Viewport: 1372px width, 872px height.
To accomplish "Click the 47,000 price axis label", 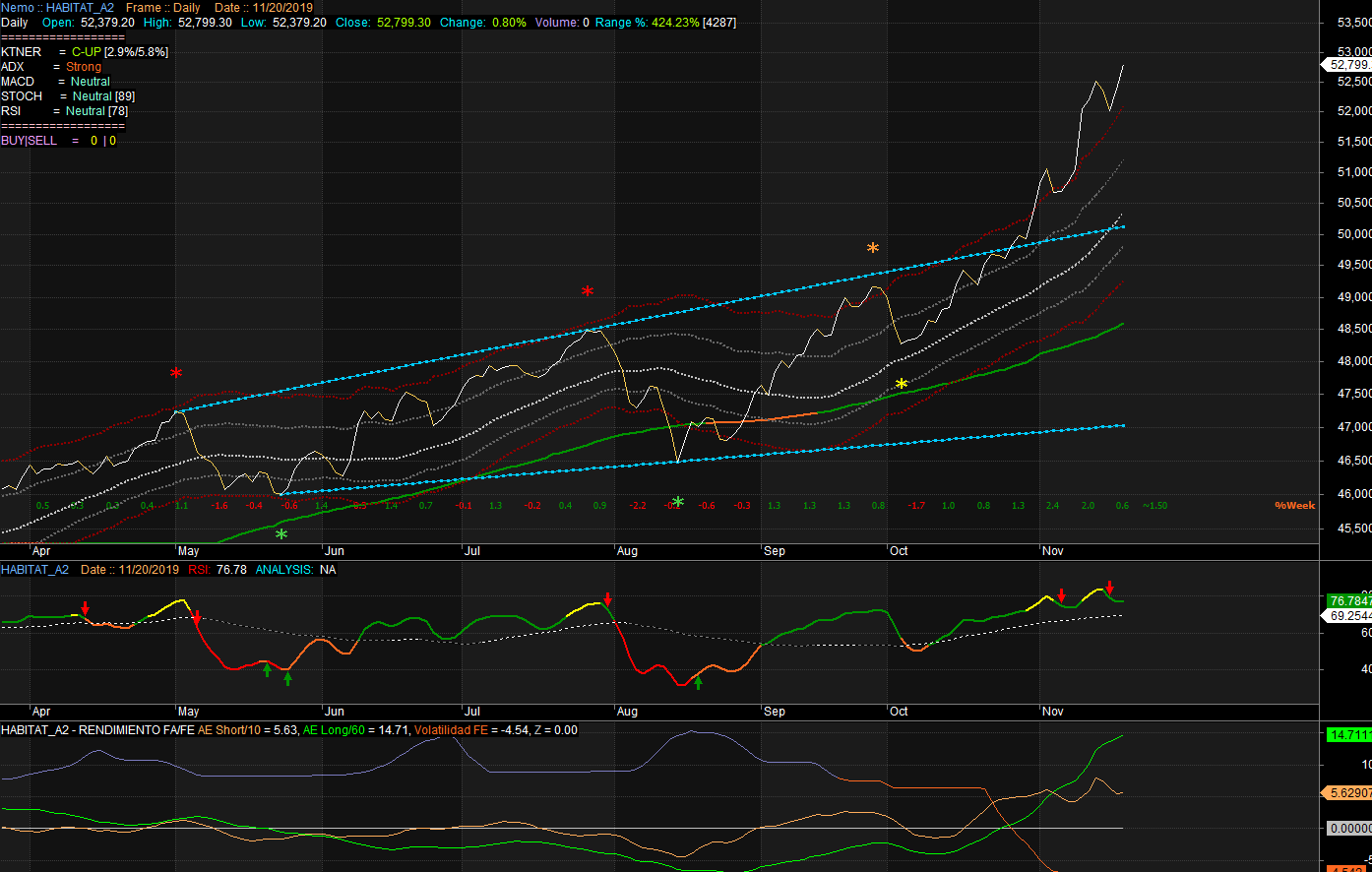I will click(1353, 427).
